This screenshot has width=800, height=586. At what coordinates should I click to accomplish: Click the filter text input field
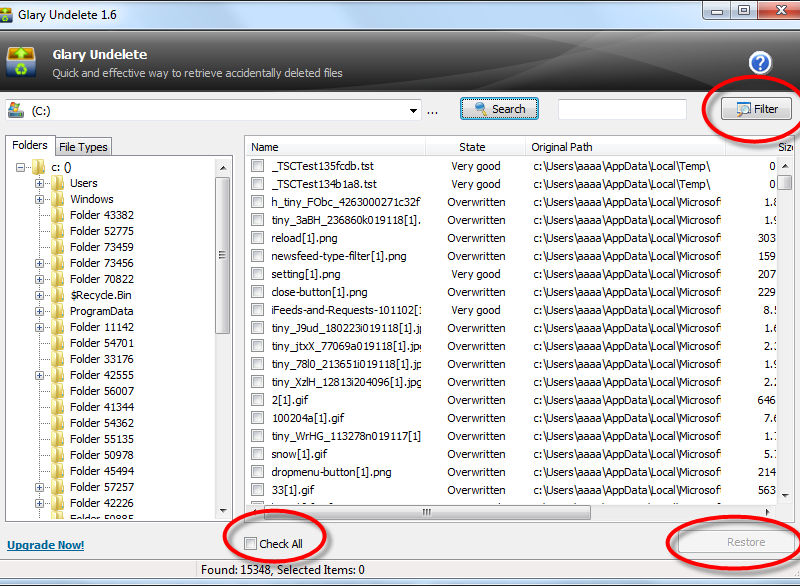(x=622, y=109)
